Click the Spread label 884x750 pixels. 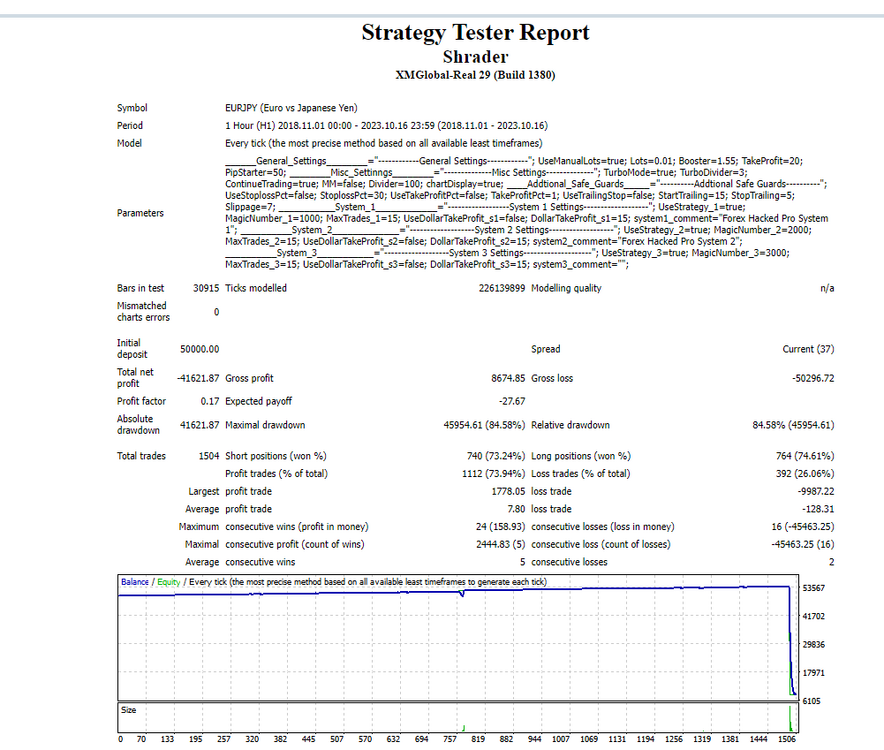(x=546, y=349)
